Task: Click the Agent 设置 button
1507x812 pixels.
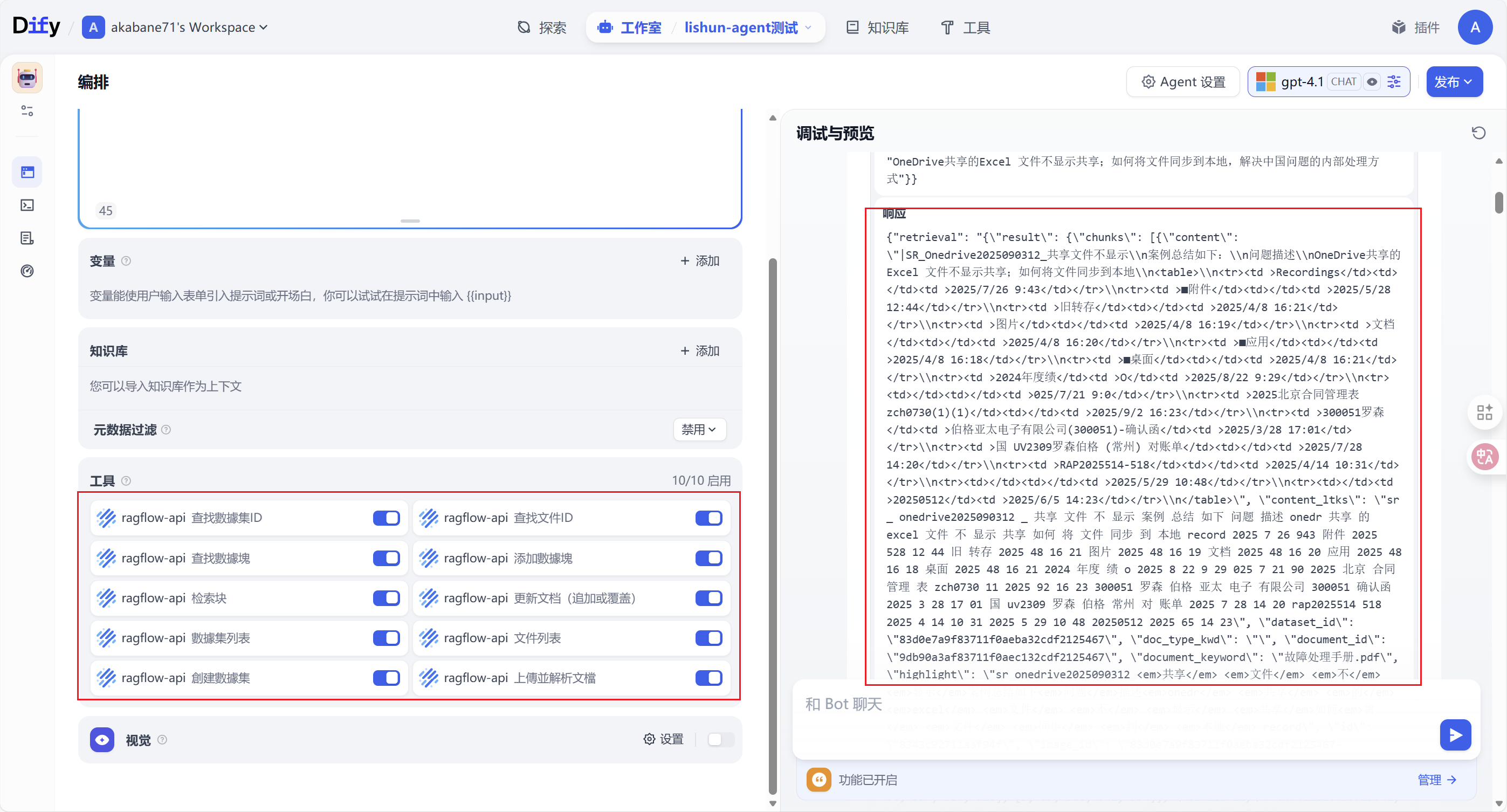Action: point(1183,82)
